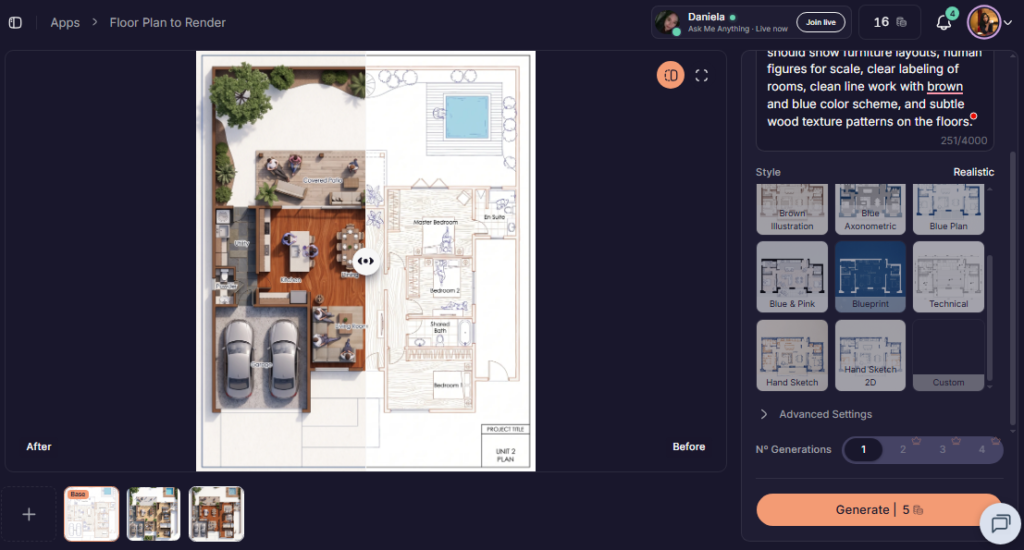Click the Join live button
The image size is (1024, 550).
(820, 22)
